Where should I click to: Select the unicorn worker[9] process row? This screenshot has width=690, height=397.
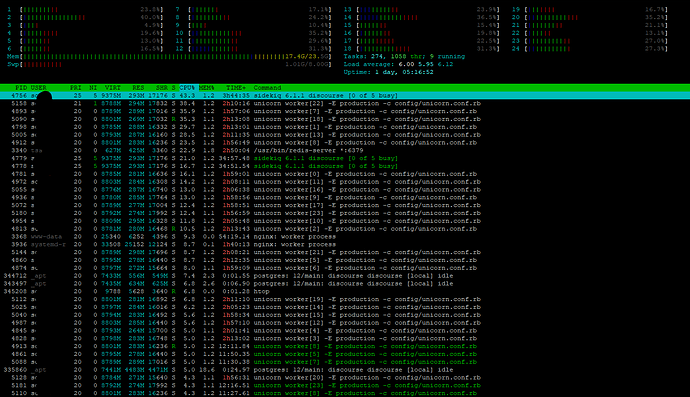point(345,197)
